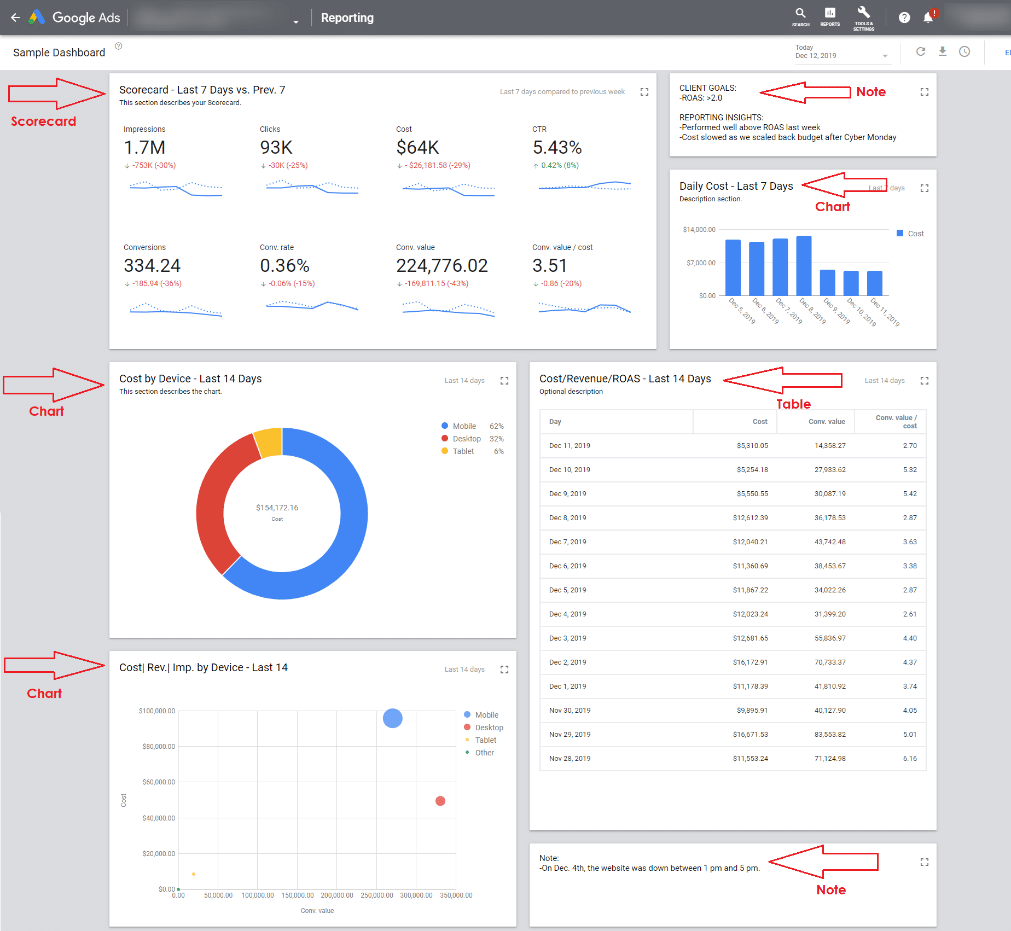This screenshot has width=1011, height=931.
Task: Click the Reporting label in header
Action: click(x=347, y=18)
